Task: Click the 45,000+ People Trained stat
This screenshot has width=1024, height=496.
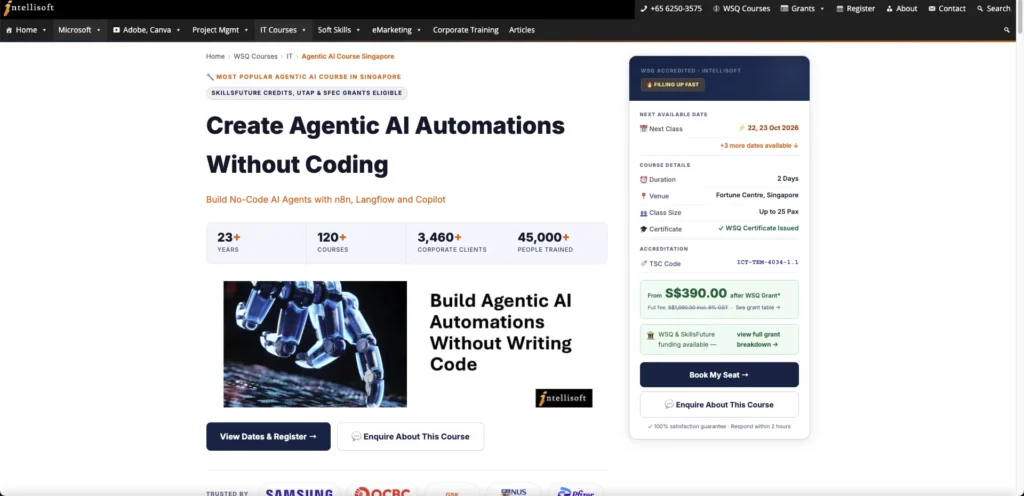Action: pos(545,243)
